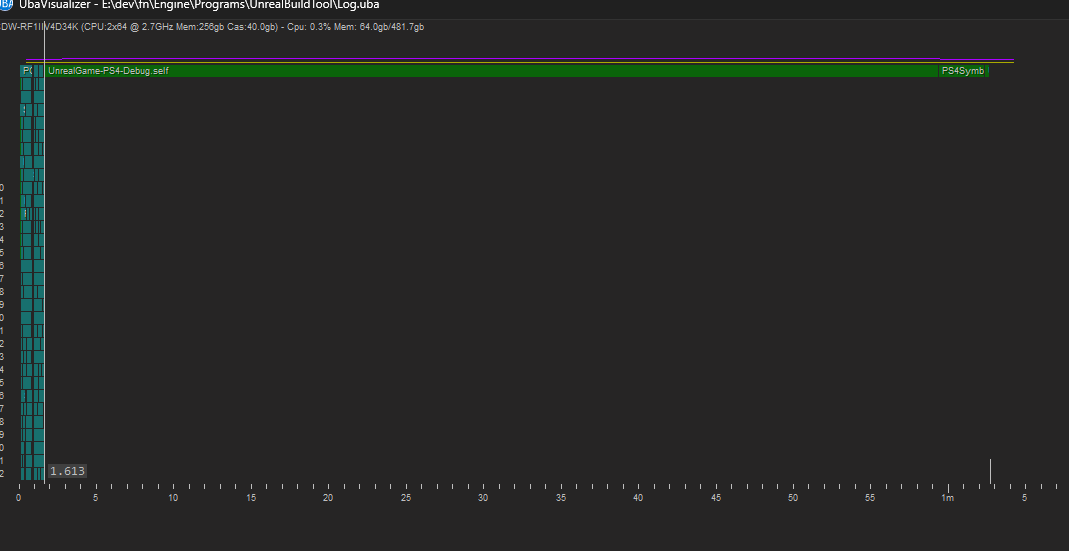Select the PS4Symb process bar

coord(963,71)
